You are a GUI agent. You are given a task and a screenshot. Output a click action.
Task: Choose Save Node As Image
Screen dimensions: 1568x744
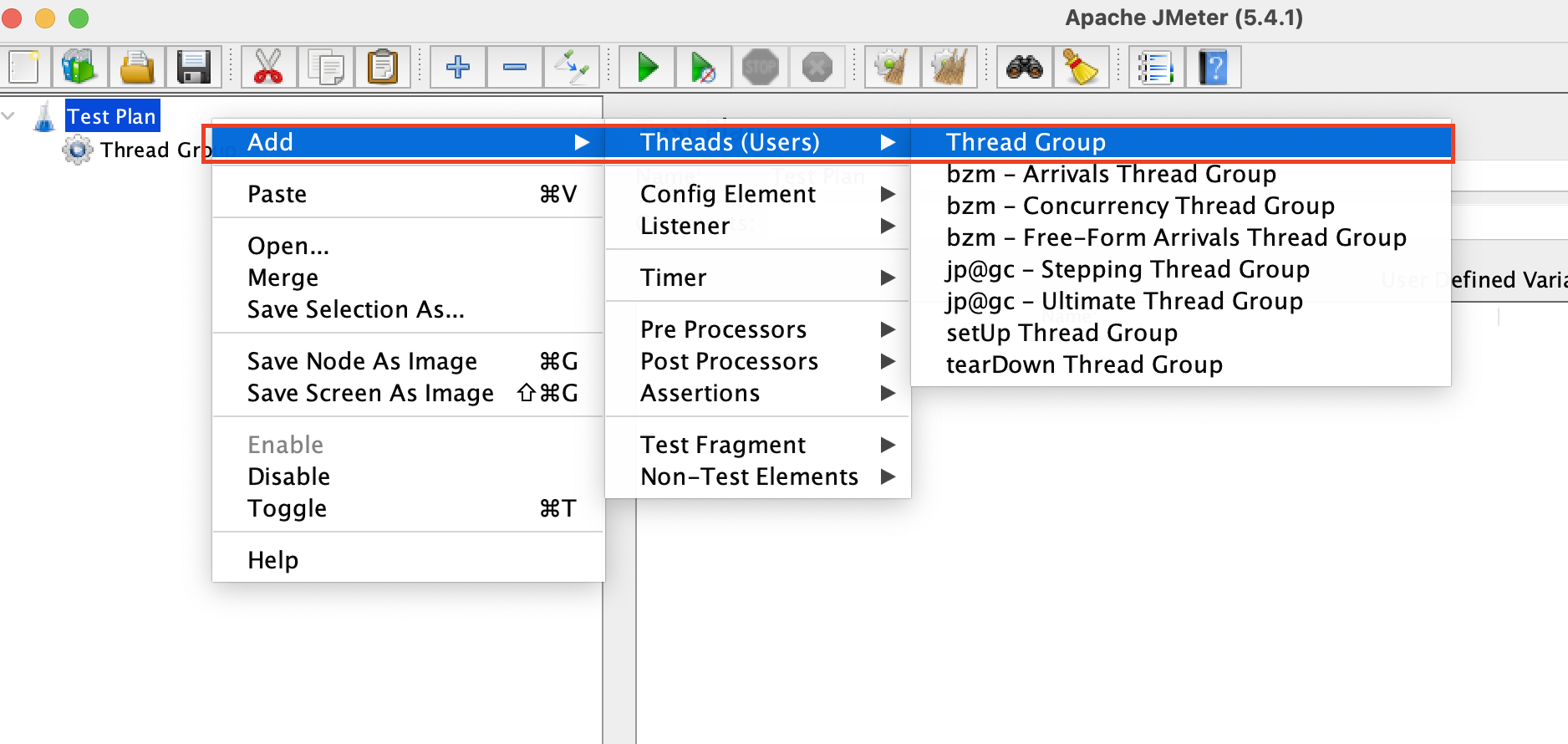tap(409, 361)
